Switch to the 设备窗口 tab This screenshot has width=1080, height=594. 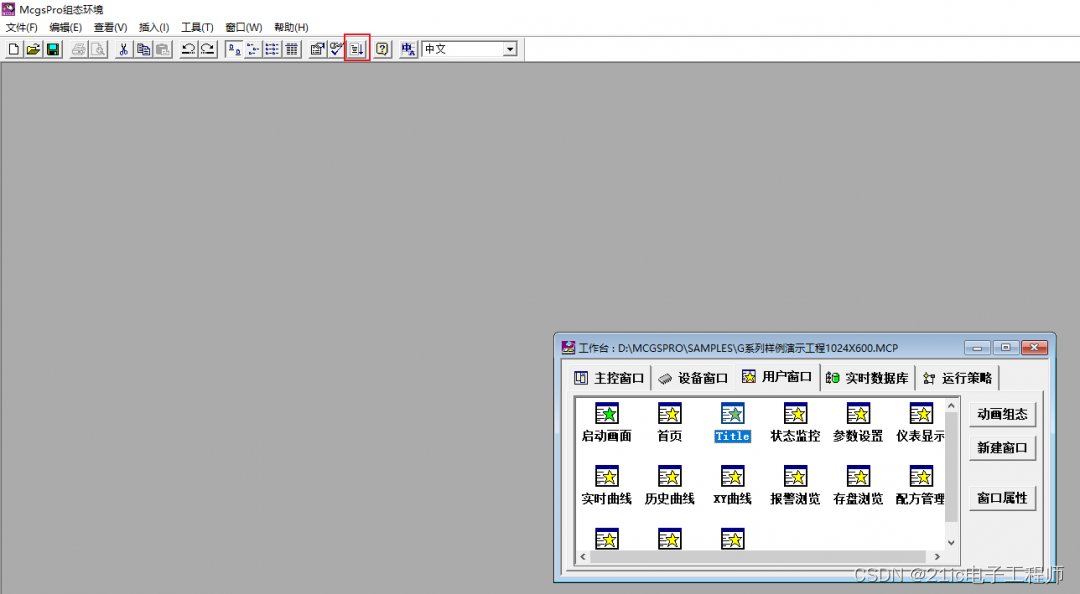point(693,378)
